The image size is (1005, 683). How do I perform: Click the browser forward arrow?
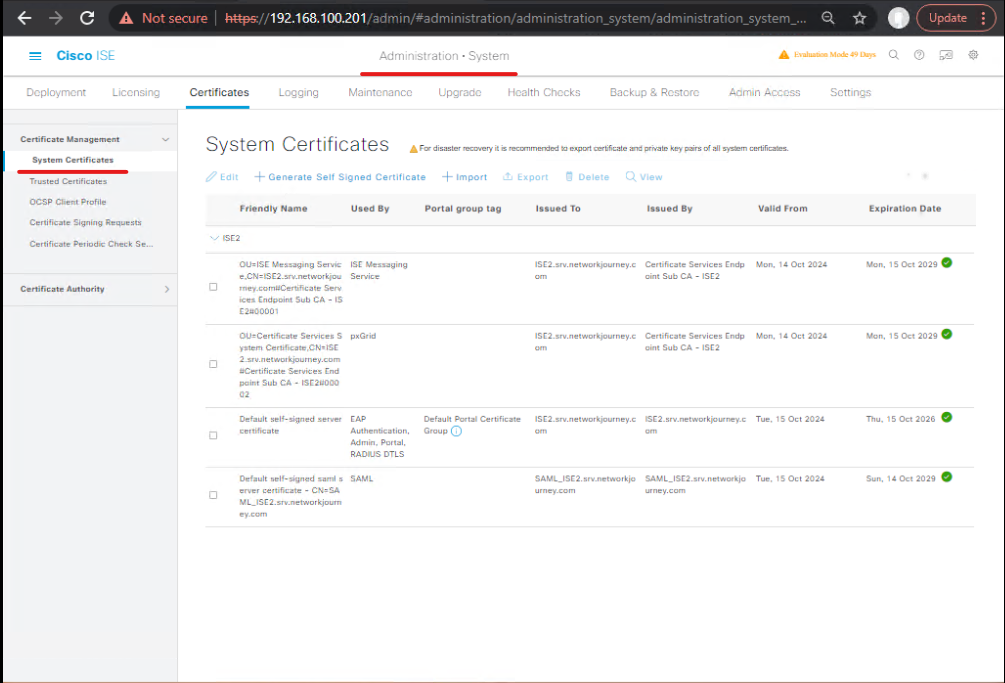[x=56, y=18]
